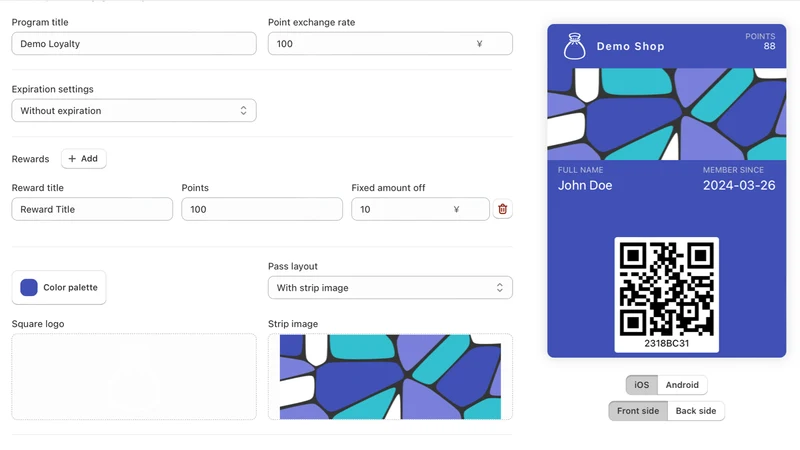Delete the reward using trash icon
The width and height of the screenshot is (800, 450).
503,209
